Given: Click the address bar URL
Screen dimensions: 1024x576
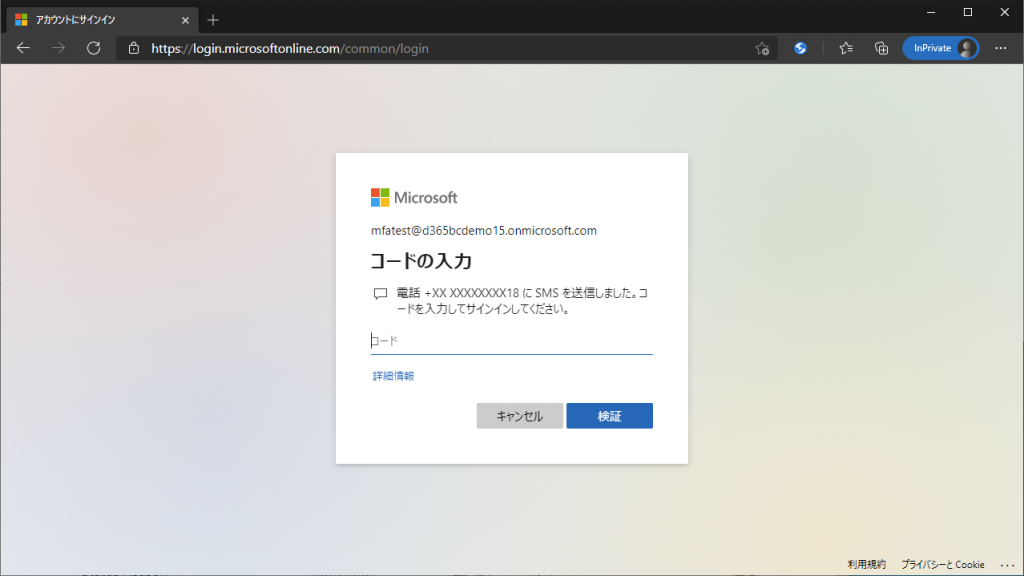Looking at the screenshot, I should pos(290,48).
